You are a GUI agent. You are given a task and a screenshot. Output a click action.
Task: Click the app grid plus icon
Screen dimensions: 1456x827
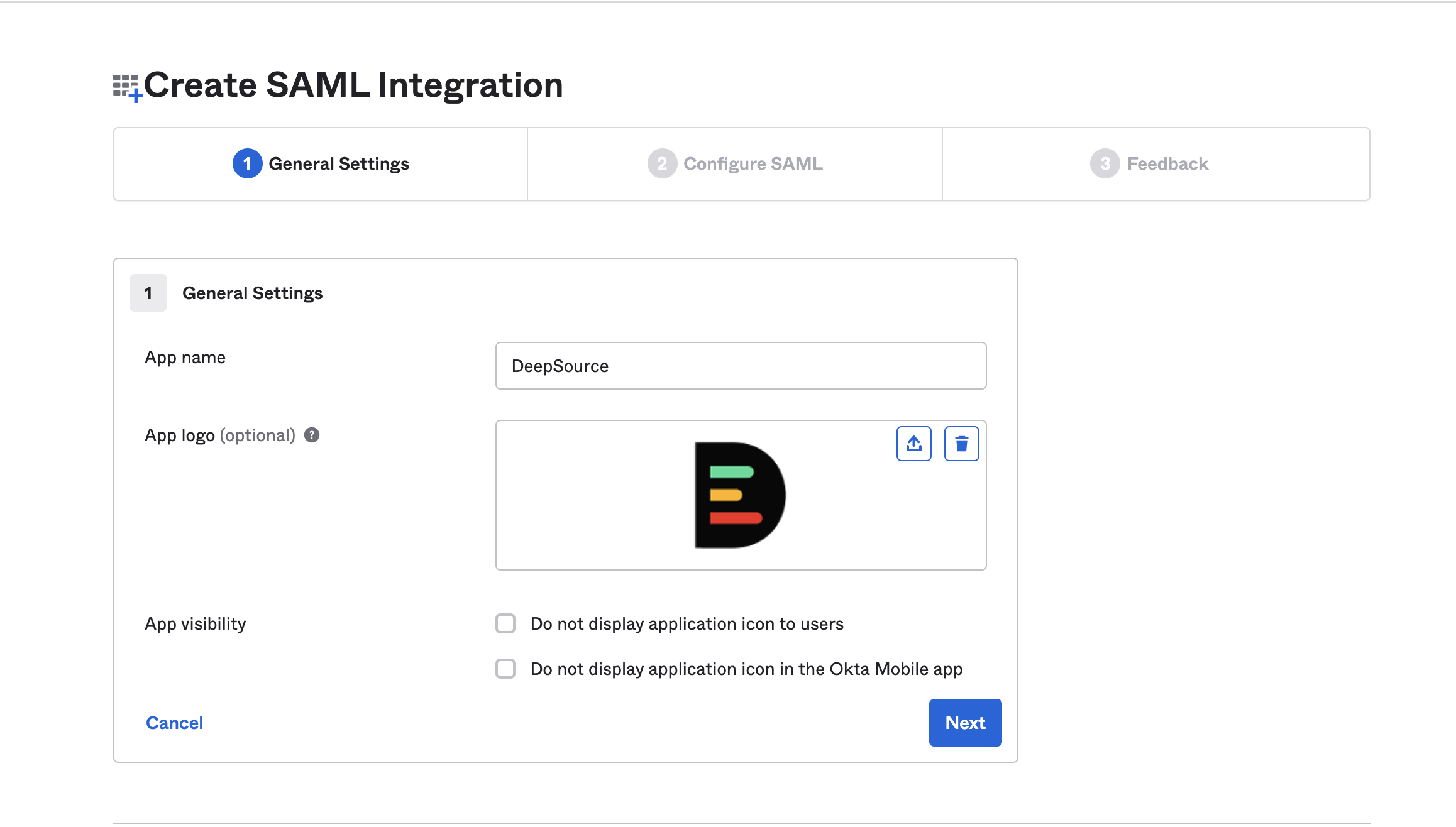tap(128, 87)
